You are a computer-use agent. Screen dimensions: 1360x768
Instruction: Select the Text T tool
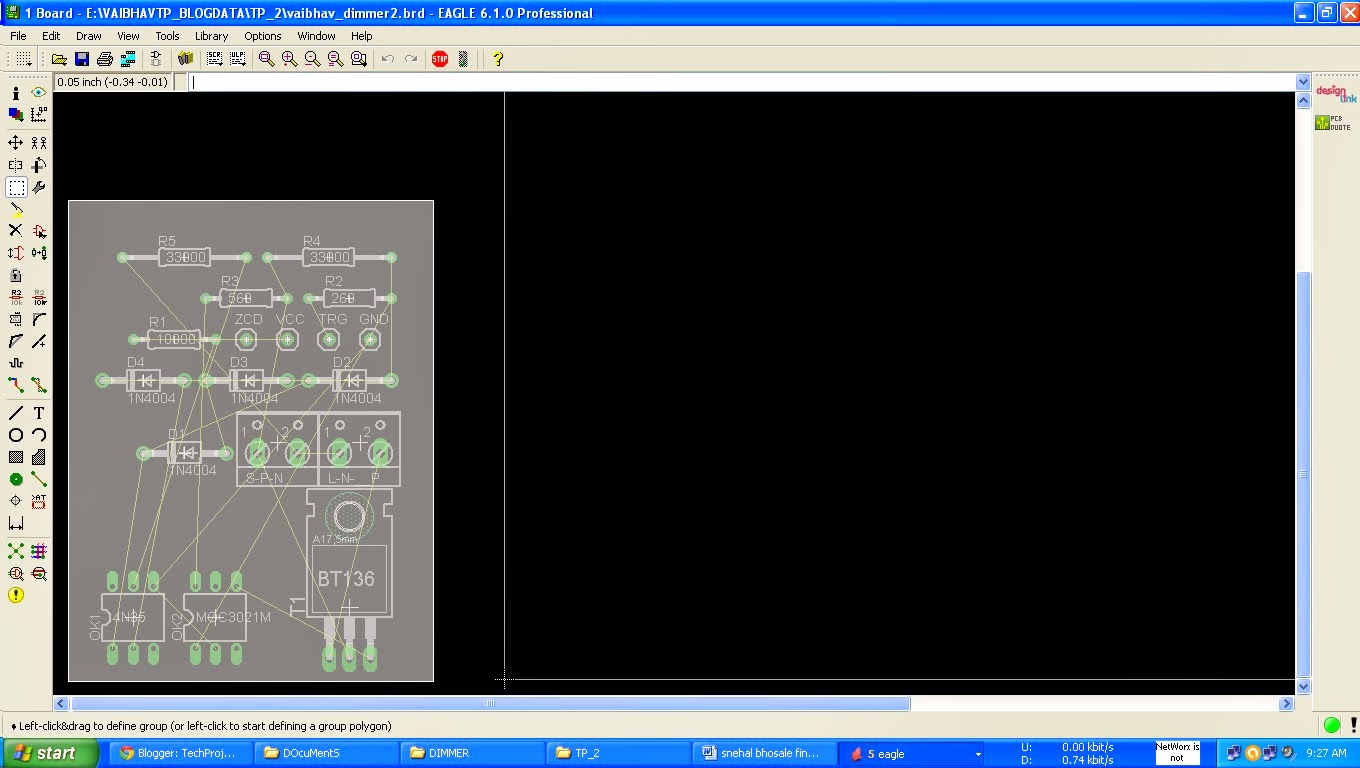[39, 413]
